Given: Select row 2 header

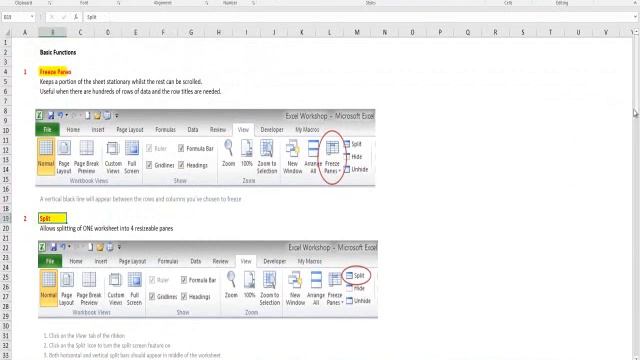Looking at the screenshot, I should coord(6,52).
